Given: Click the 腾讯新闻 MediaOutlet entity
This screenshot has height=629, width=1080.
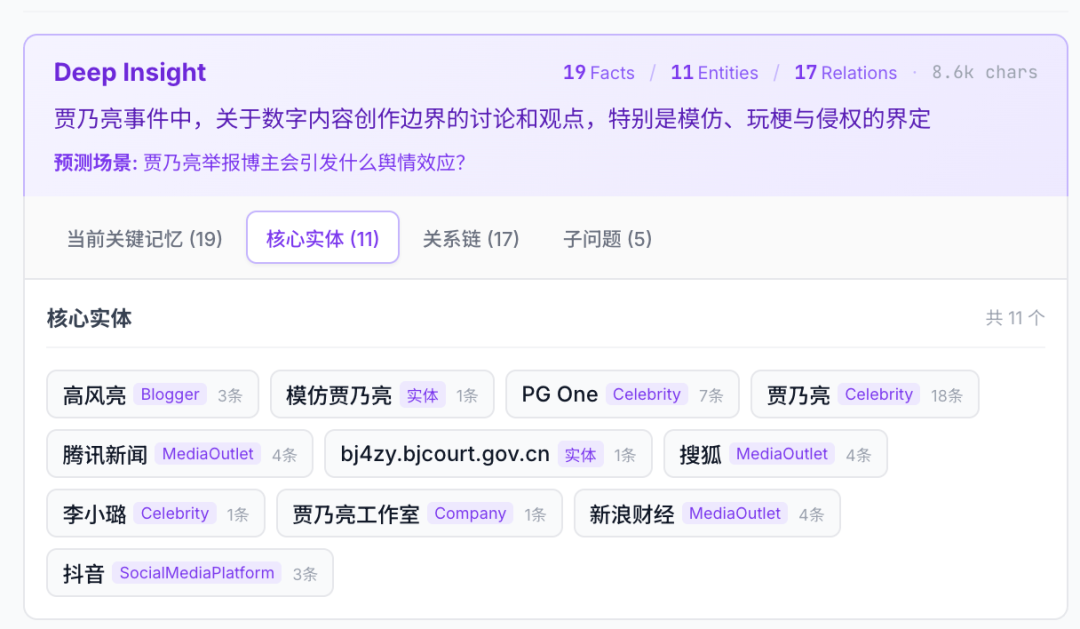Looking at the screenshot, I should point(179,454).
